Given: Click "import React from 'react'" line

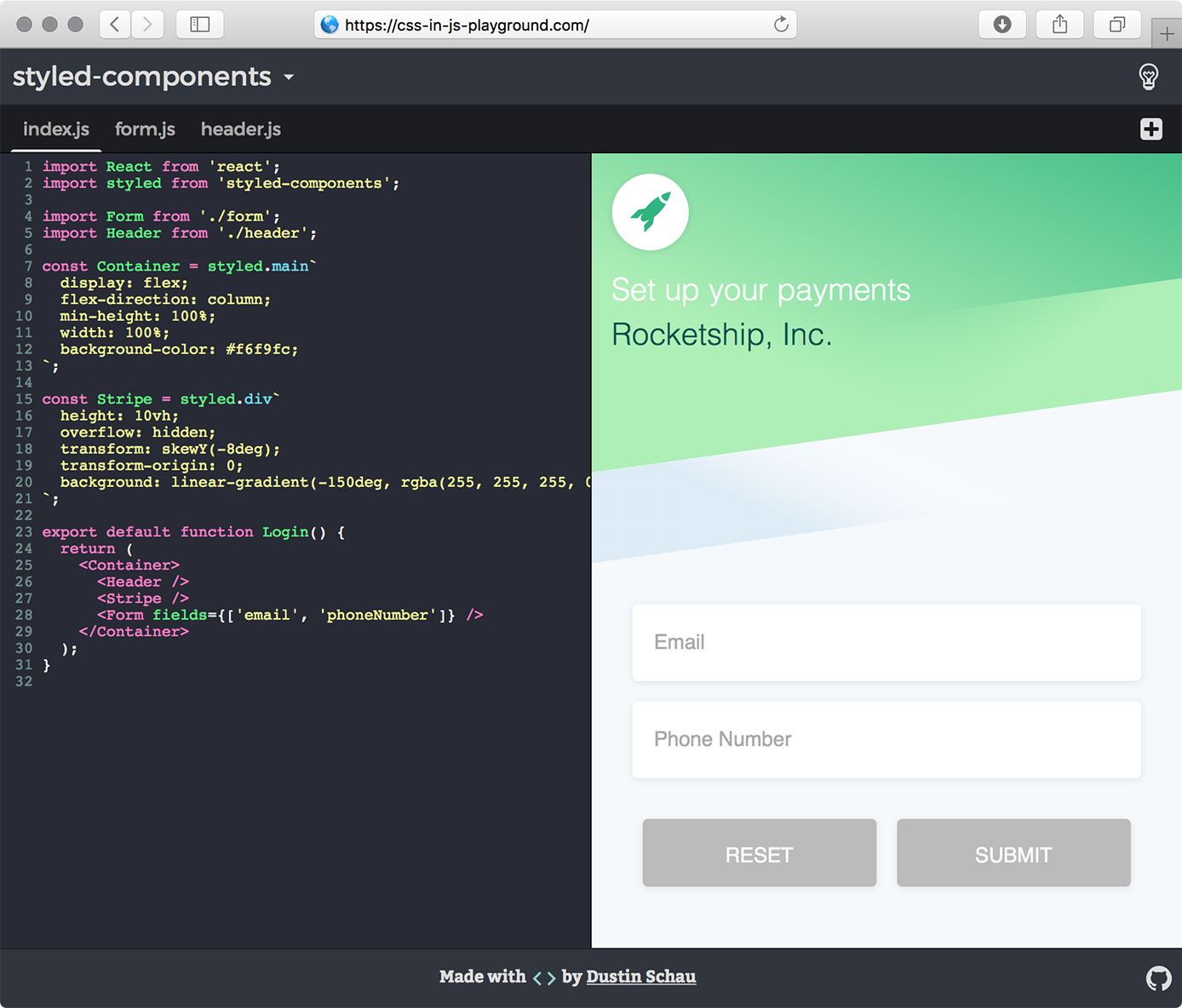Looking at the screenshot, I should 161,167.
